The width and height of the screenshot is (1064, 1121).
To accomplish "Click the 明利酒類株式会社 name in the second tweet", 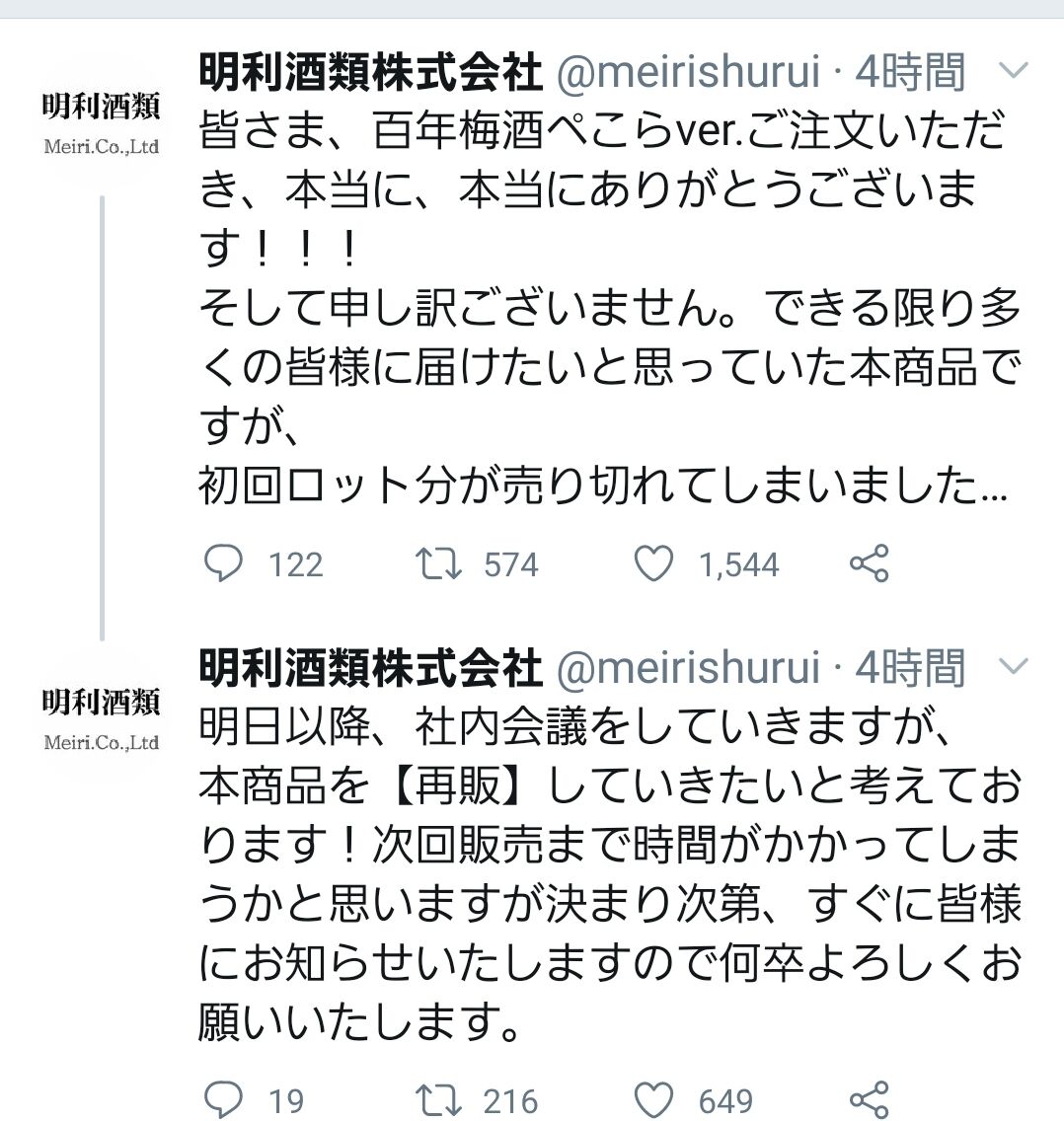I will click(x=371, y=668).
